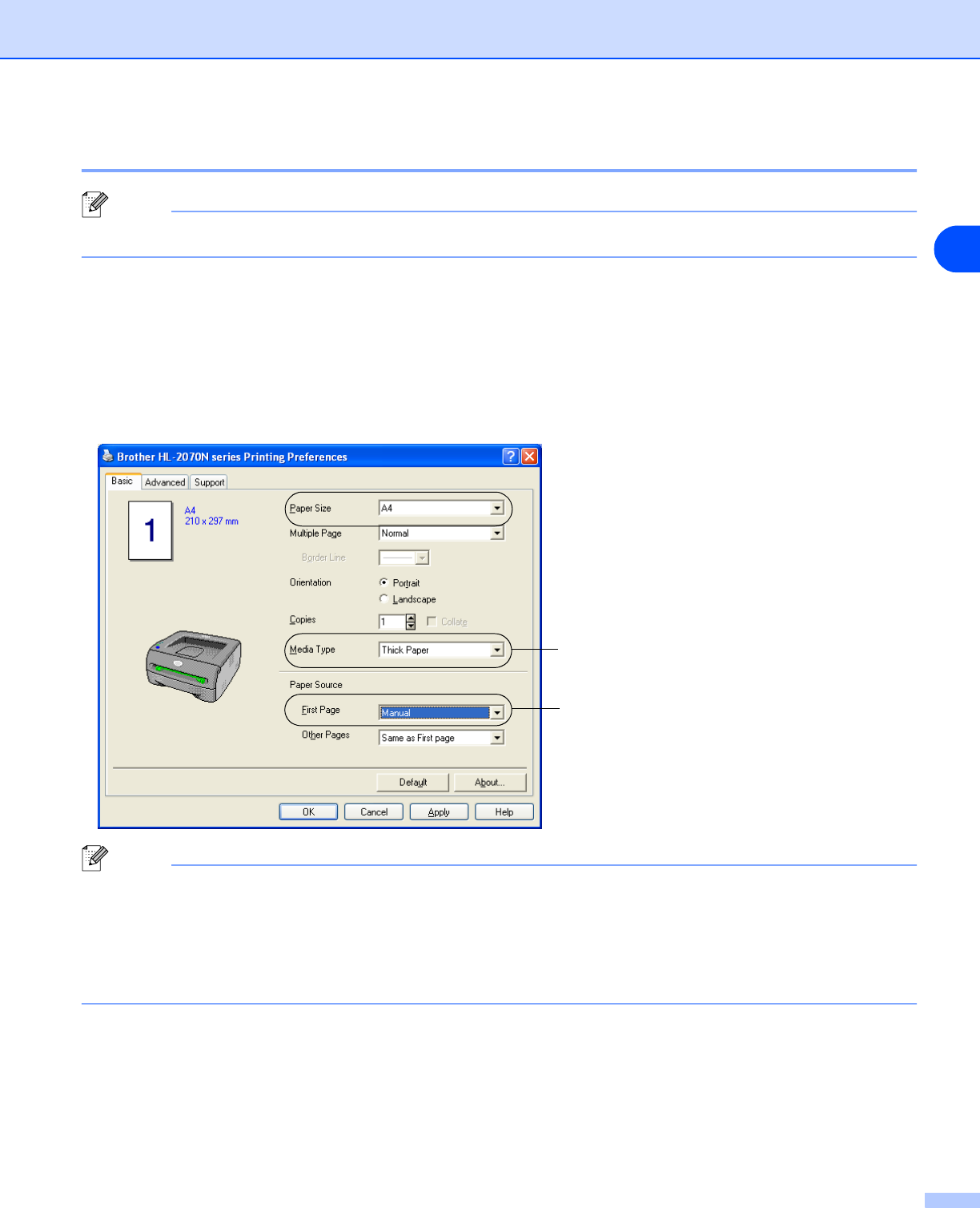Click the printer illustration image
Viewport: 980px width, 1208px height.
click(194, 666)
